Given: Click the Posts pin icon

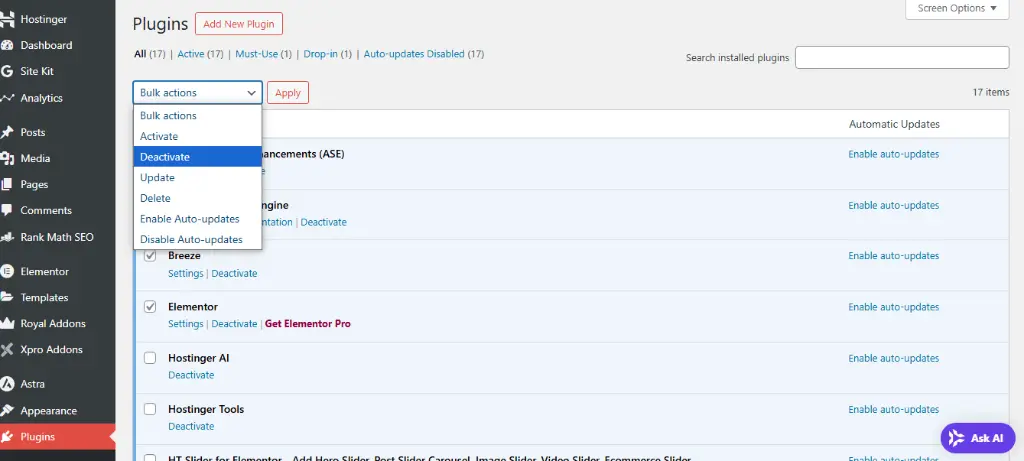Looking at the screenshot, I should point(7,132).
